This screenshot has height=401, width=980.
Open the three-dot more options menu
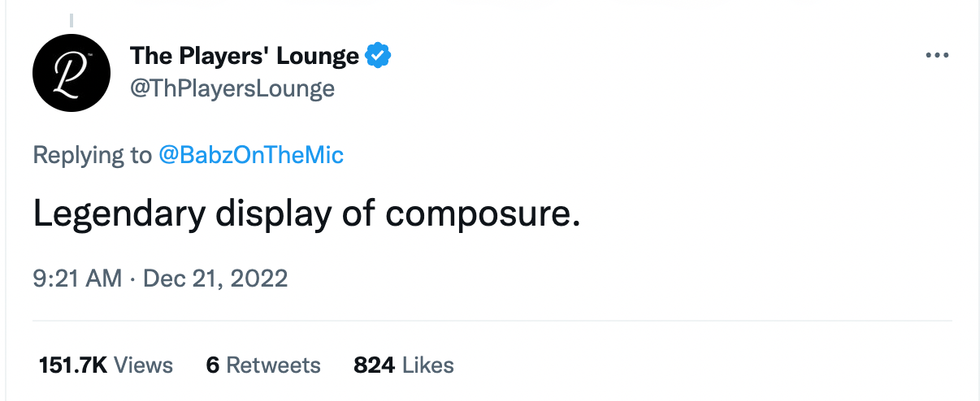click(x=936, y=56)
